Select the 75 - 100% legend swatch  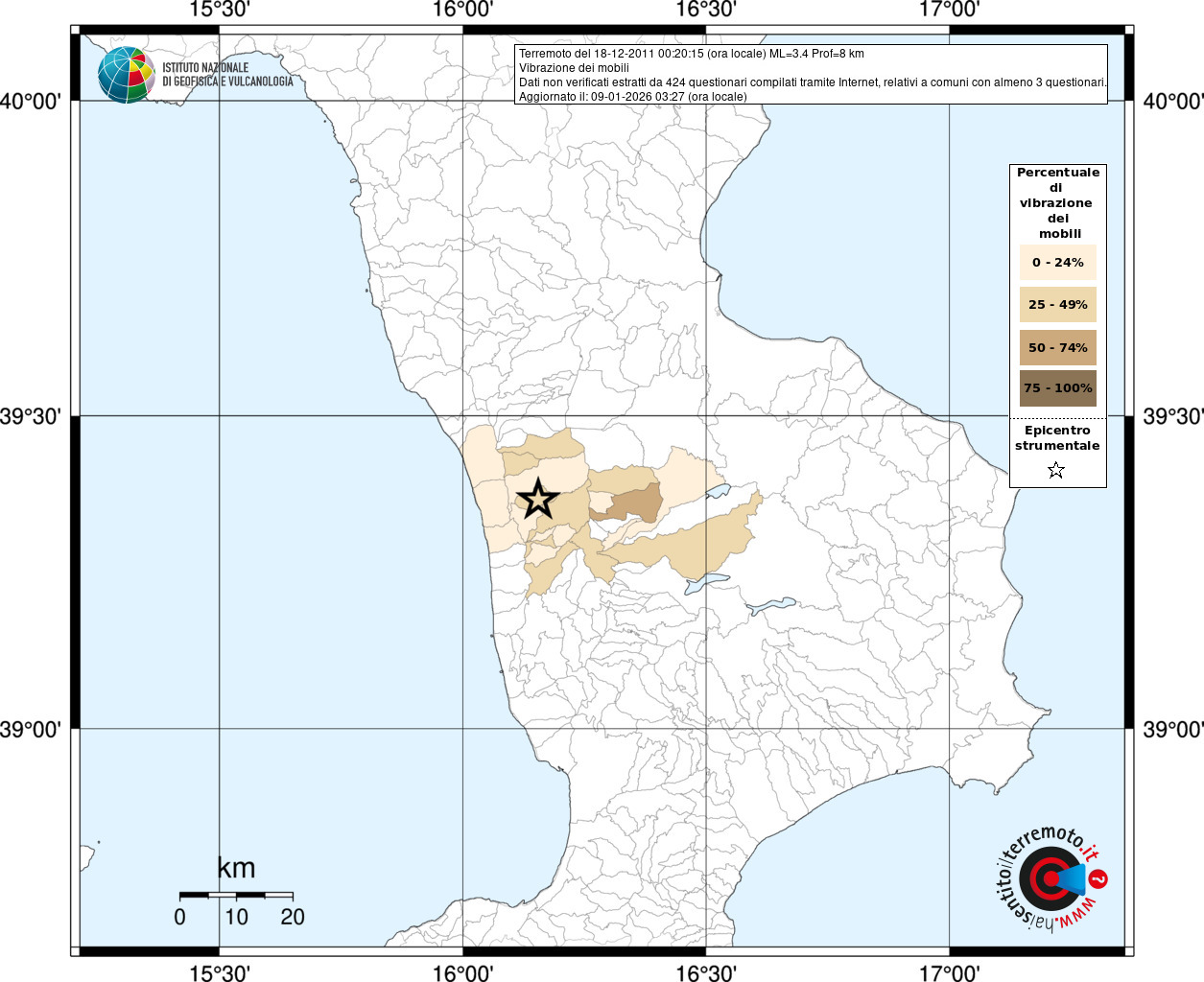tap(1057, 388)
